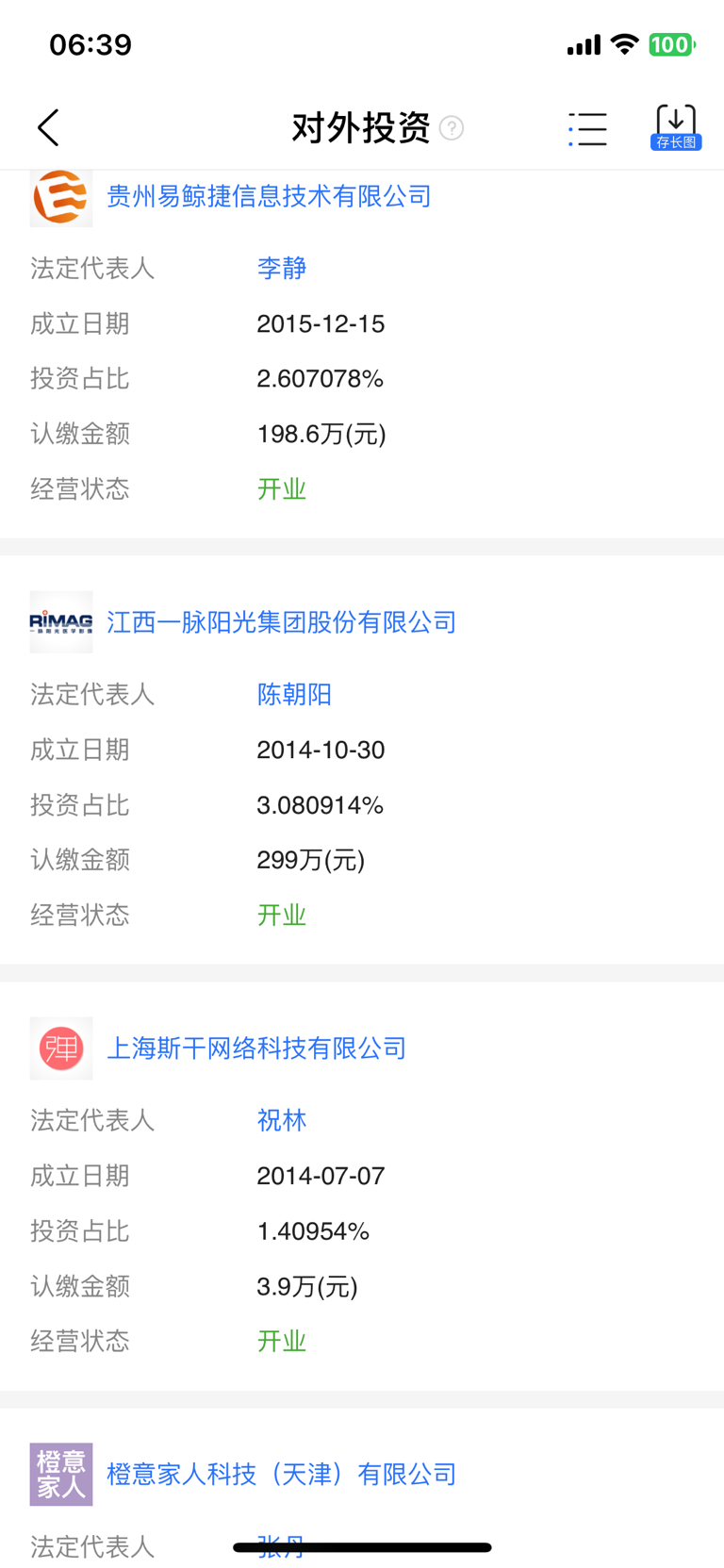Tap the RIMAG company logo
Image resolution: width=724 pixels, height=1568 pixels.
pyautogui.click(x=61, y=622)
